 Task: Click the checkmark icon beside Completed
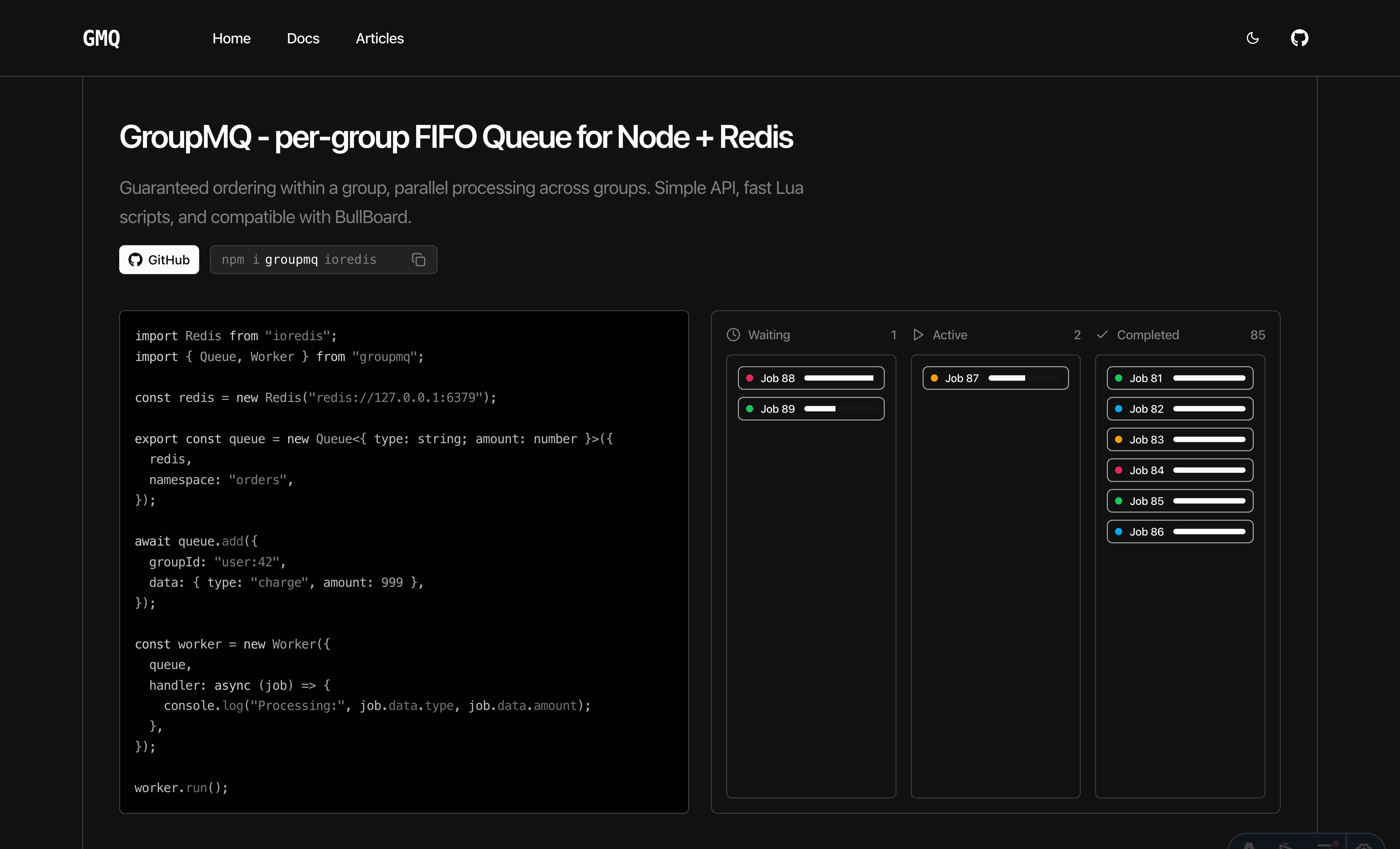1103,335
